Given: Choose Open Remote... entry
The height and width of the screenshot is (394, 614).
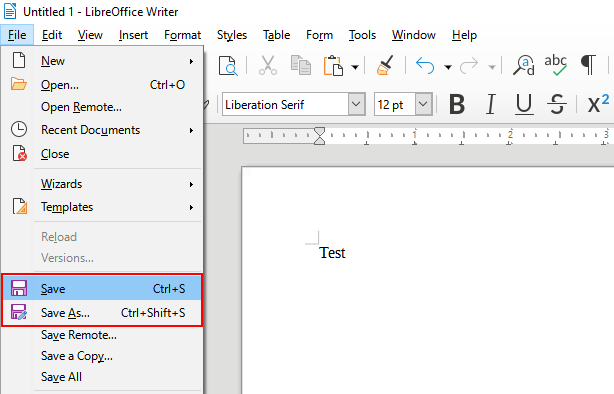Looking at the screenshot, I should pos(102,107).
